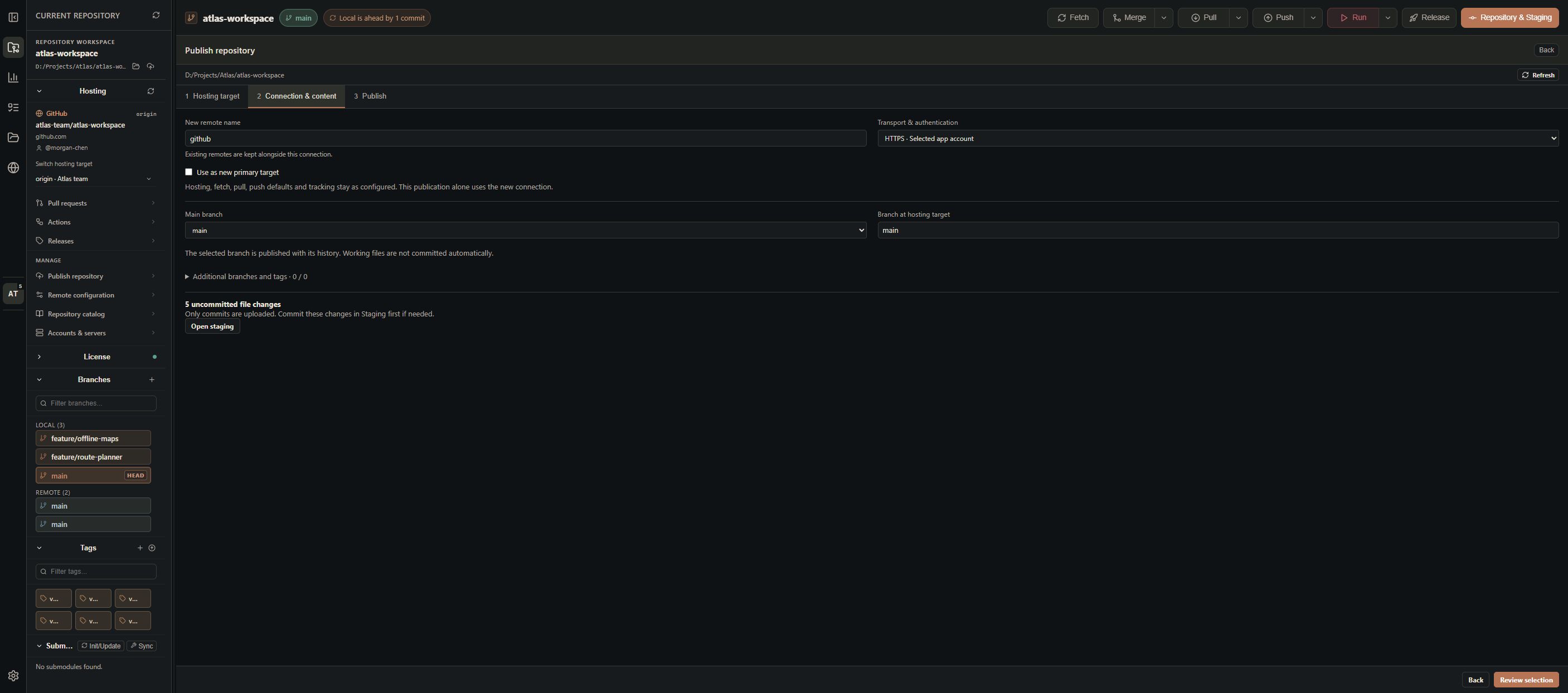Open Pull requests in Hosting
The width and height of the screenshot is (1568, 693).
(x=95, y=203)
